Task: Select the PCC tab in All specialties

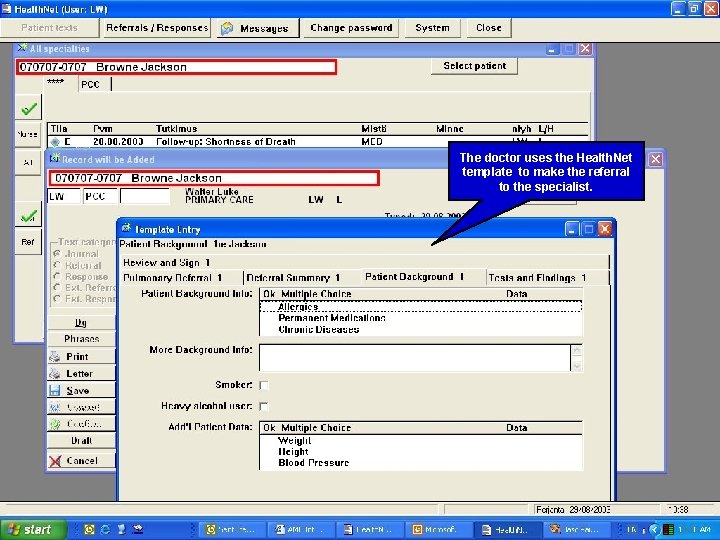Action: click(93, 84)
